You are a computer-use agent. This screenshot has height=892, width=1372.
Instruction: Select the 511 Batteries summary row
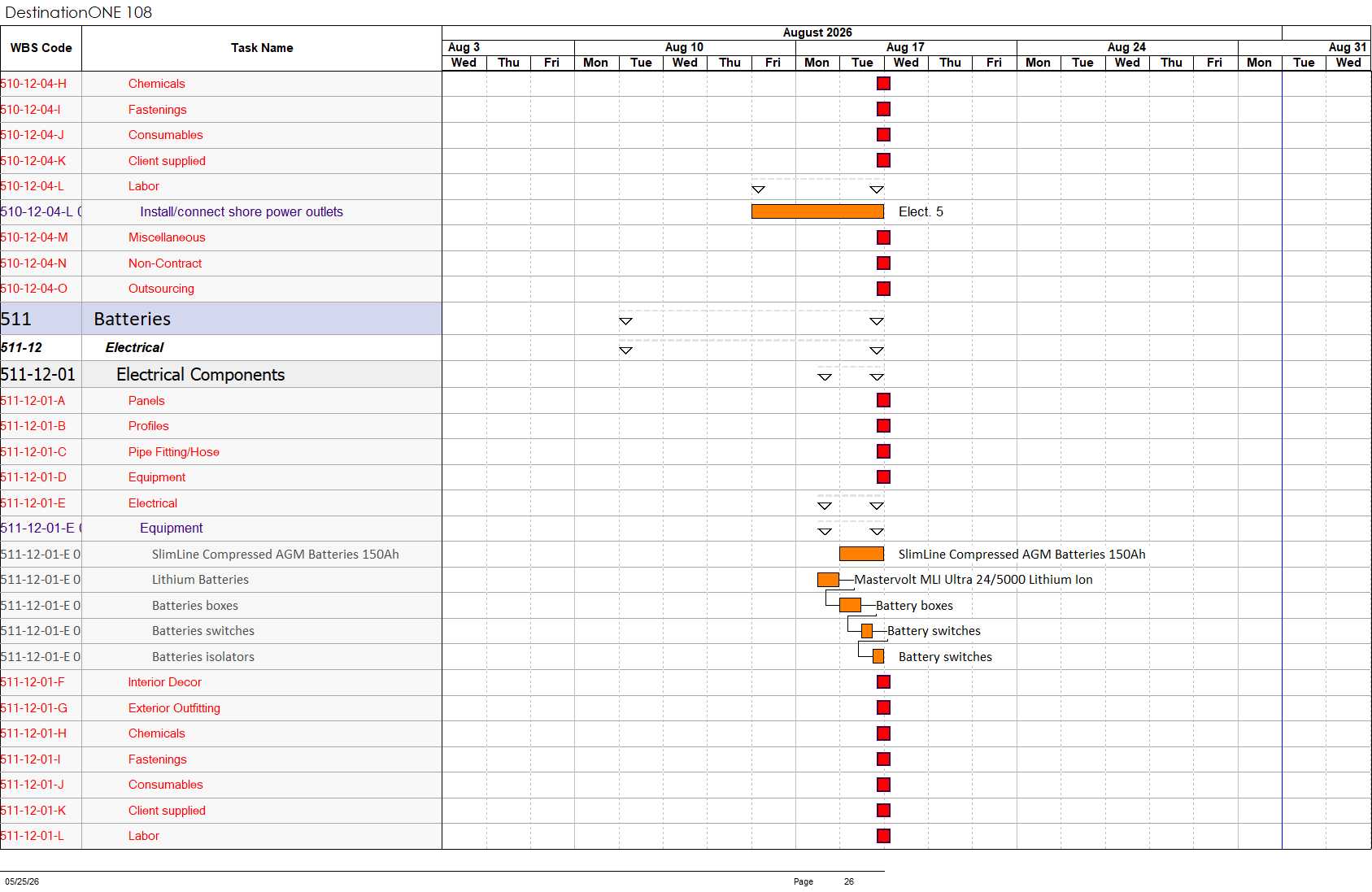pos(221,319)
